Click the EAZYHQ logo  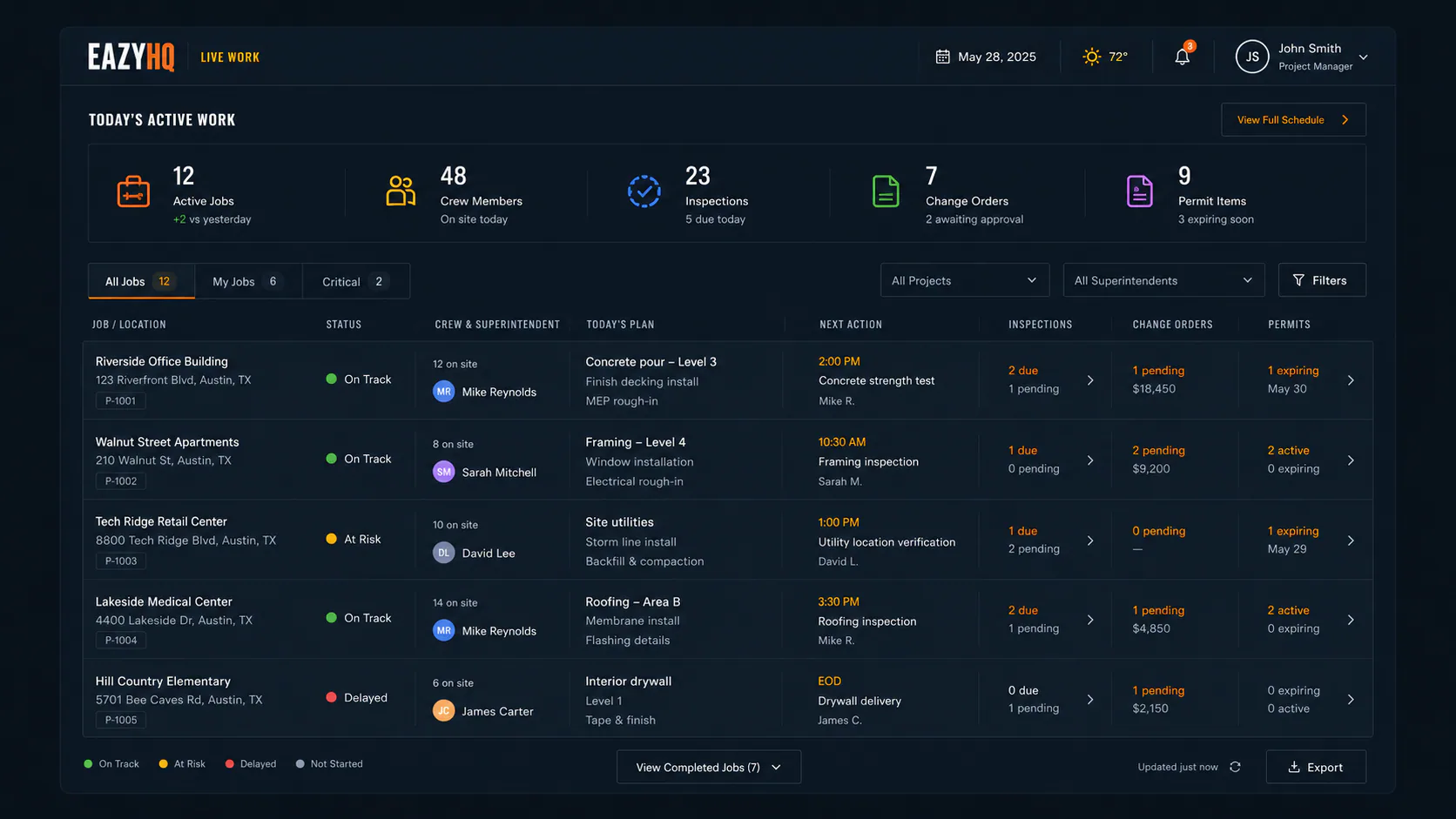[x=131, y=57]
